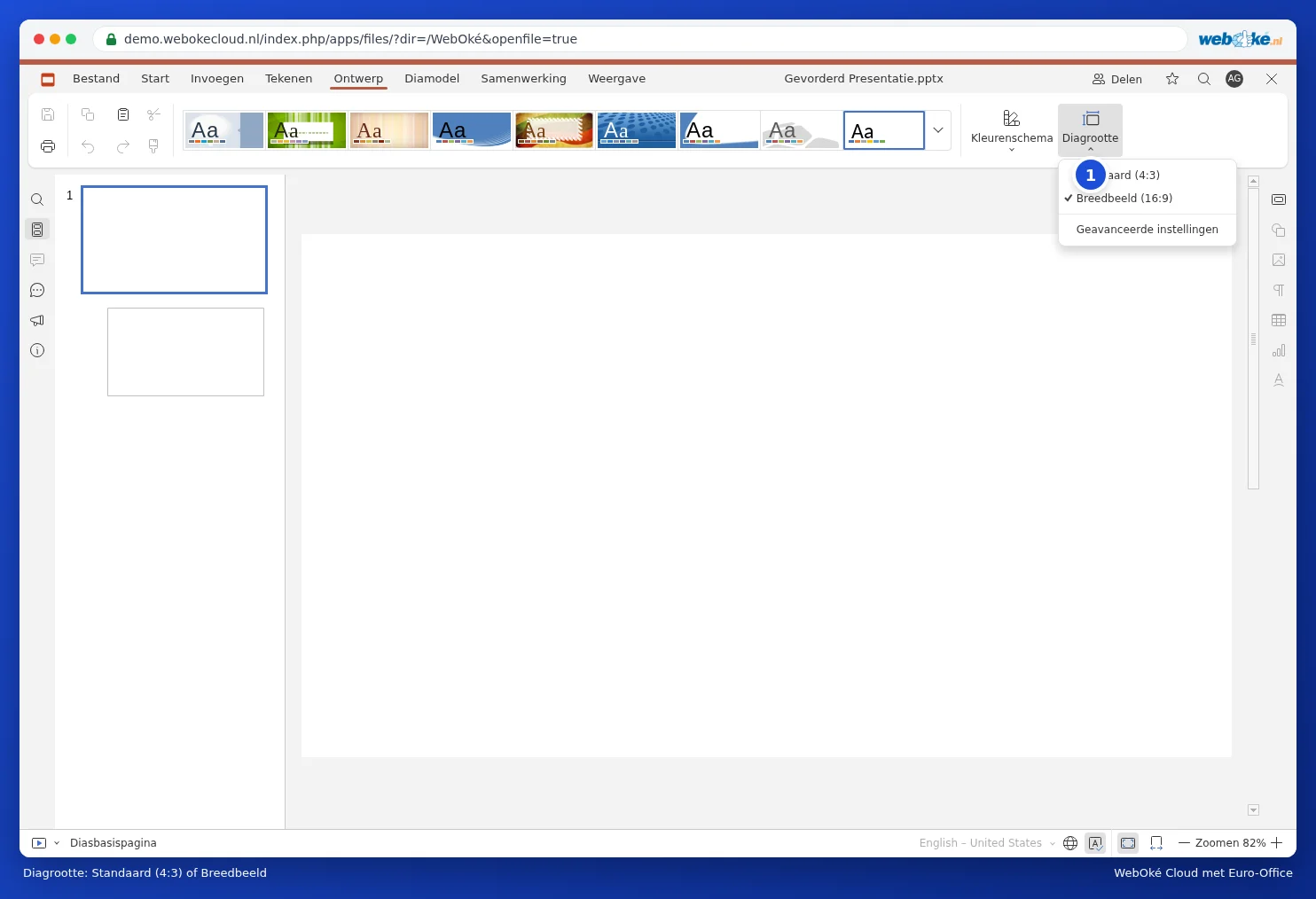Open shape settings in right sidebar
The width and height of the screenshot is (1316, 899).
coord(1279,230)
